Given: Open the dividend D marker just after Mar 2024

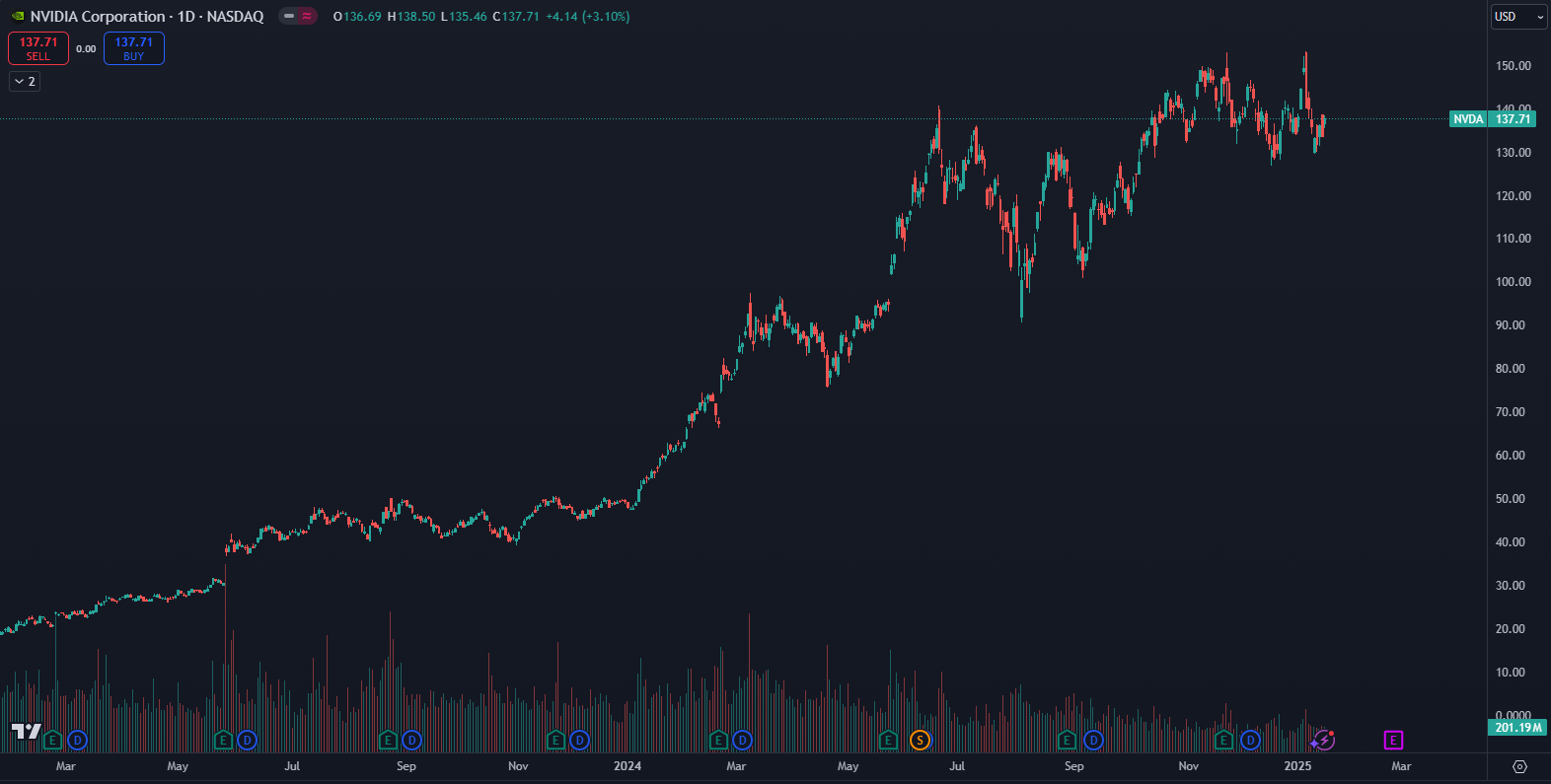Looking at the screenshot, I should (742, 740).
